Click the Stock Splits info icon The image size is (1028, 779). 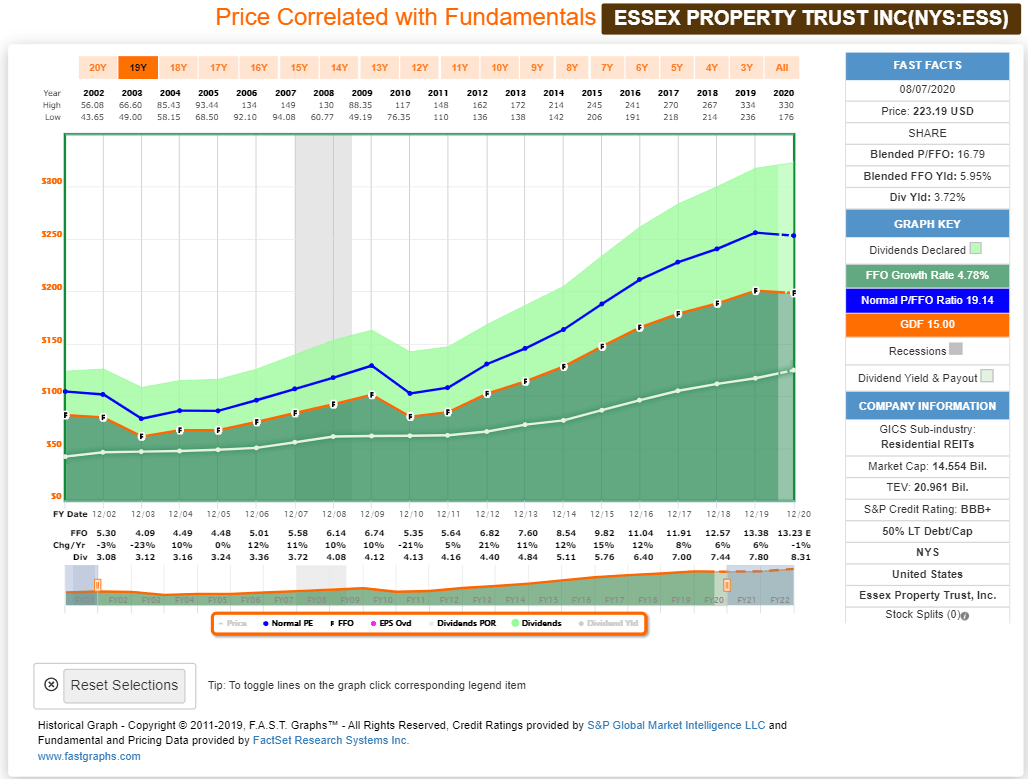click(965, 616)
